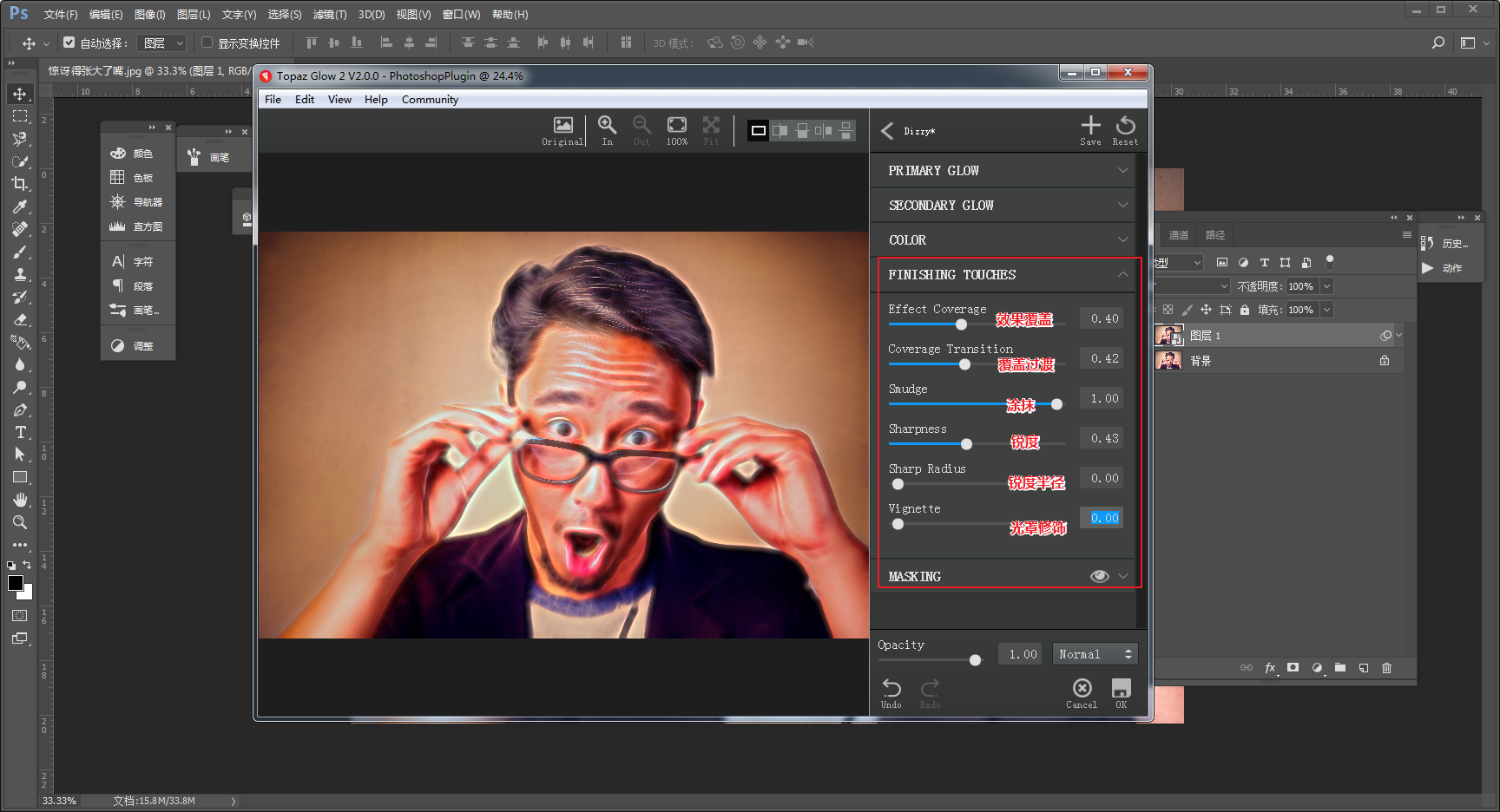Open the View menu in Topaz Glow

(x=339, y=100)
